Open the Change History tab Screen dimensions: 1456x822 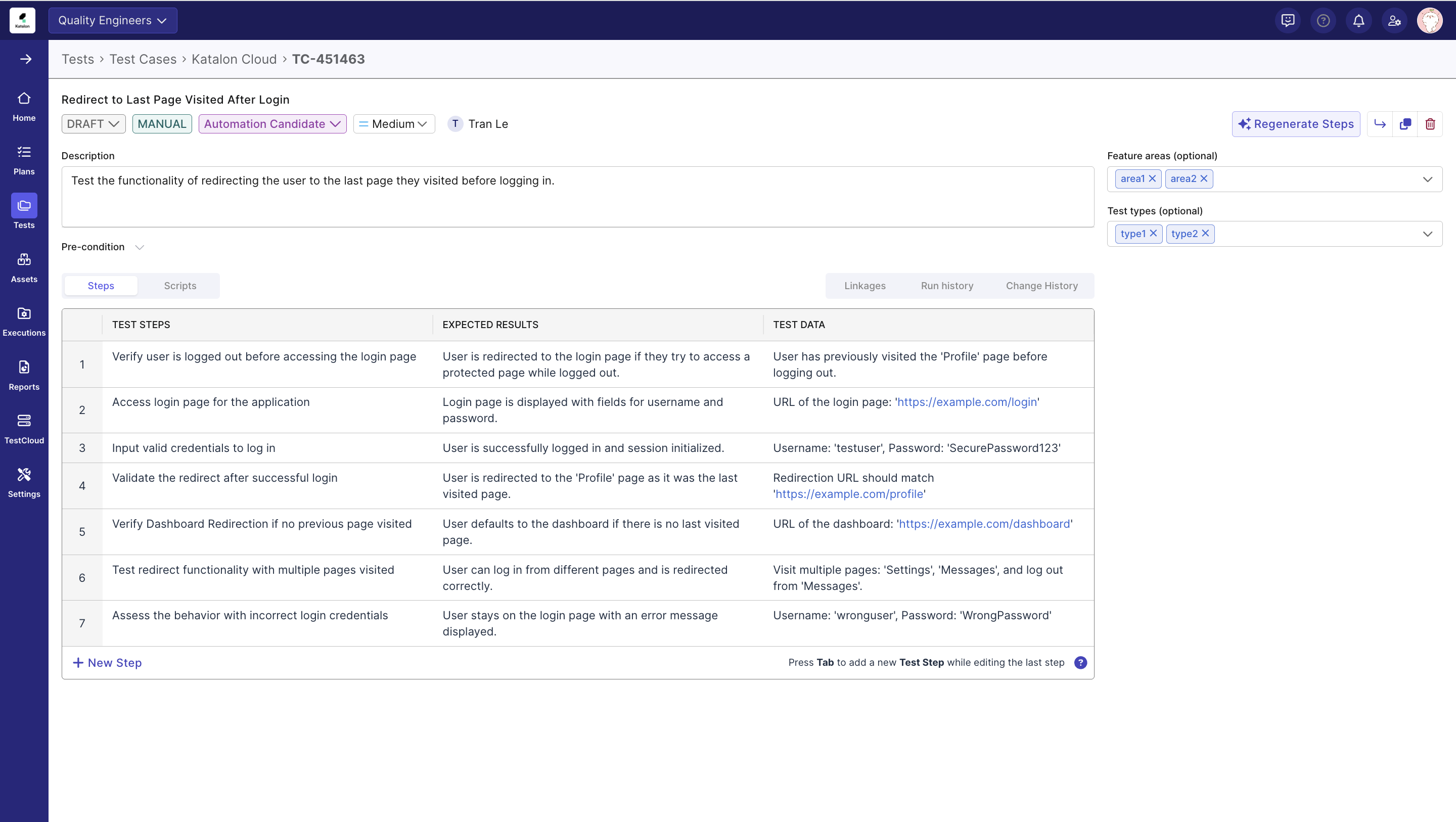1041,286
